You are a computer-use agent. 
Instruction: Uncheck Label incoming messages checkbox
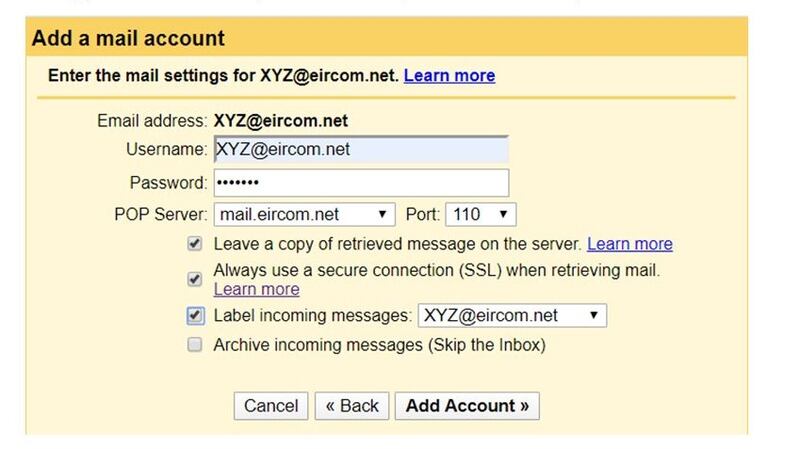click(195, 316)
